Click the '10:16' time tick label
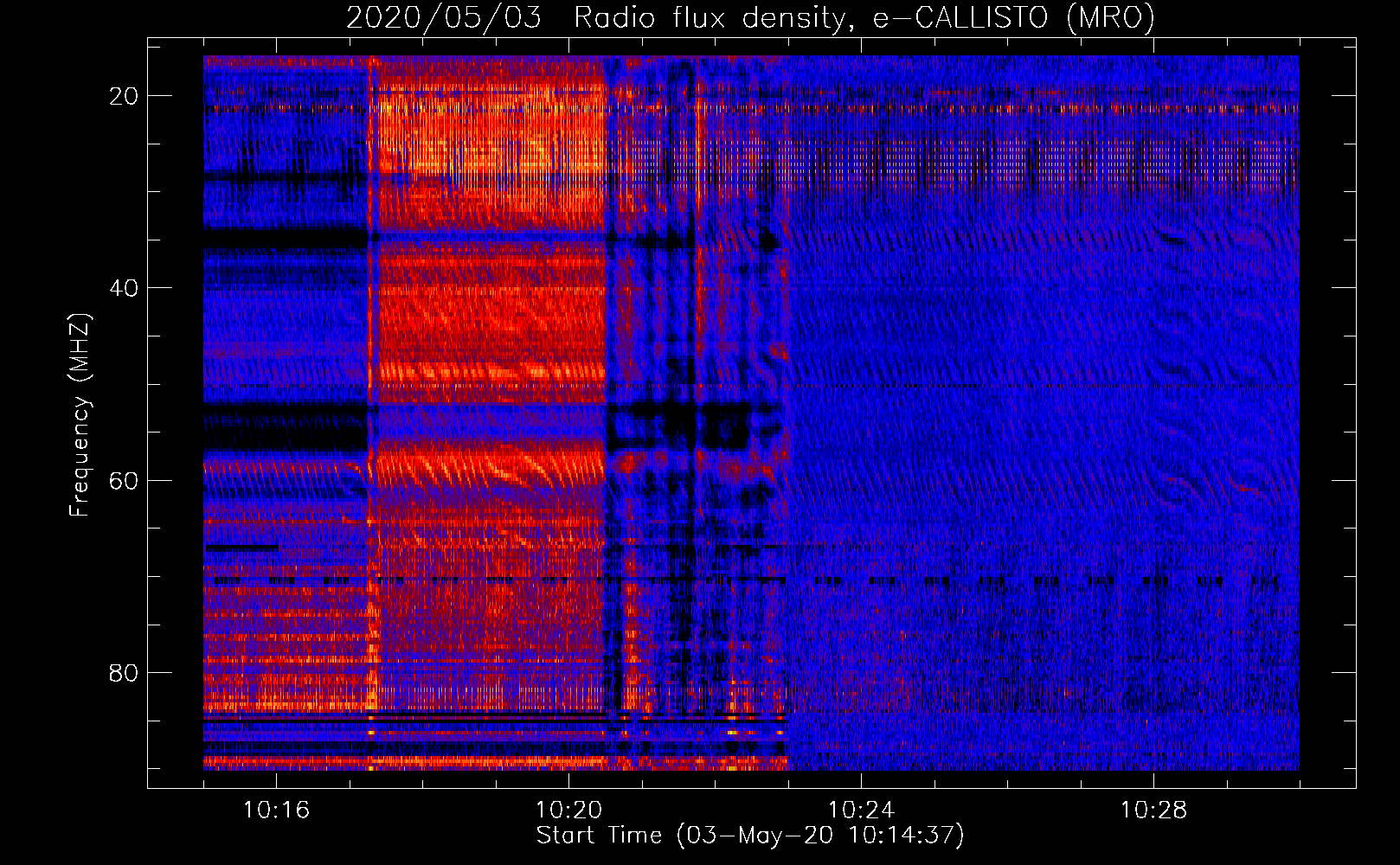The height and width of the screenshot is (865, 1400). [x=276, y=810]
